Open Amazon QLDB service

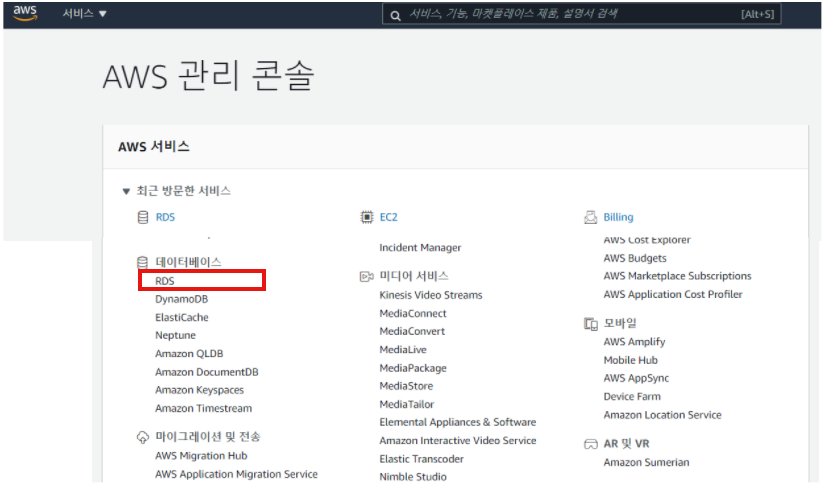coord(189,354)
